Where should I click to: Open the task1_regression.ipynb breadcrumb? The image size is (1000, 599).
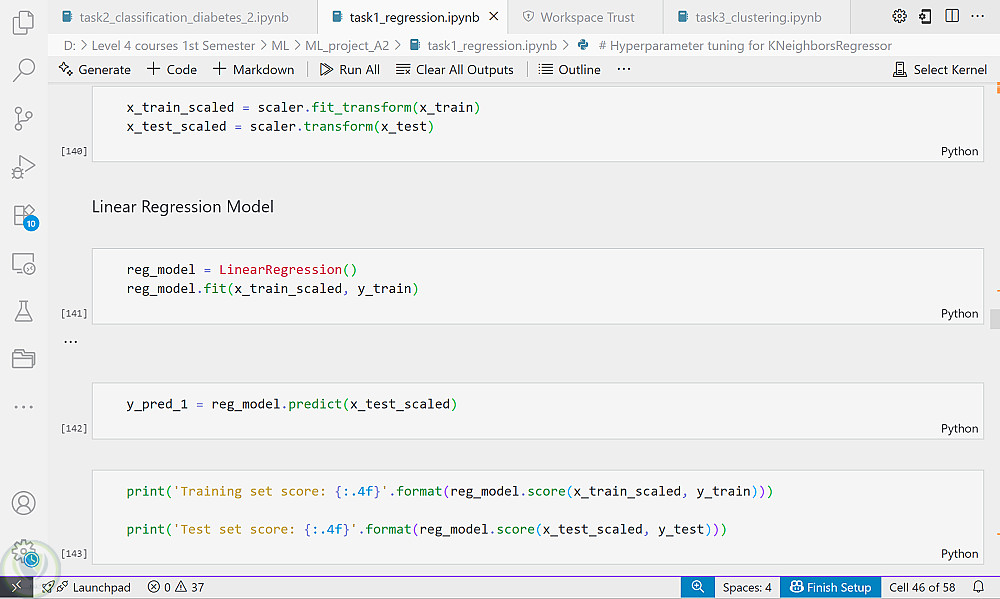(483, 45)
